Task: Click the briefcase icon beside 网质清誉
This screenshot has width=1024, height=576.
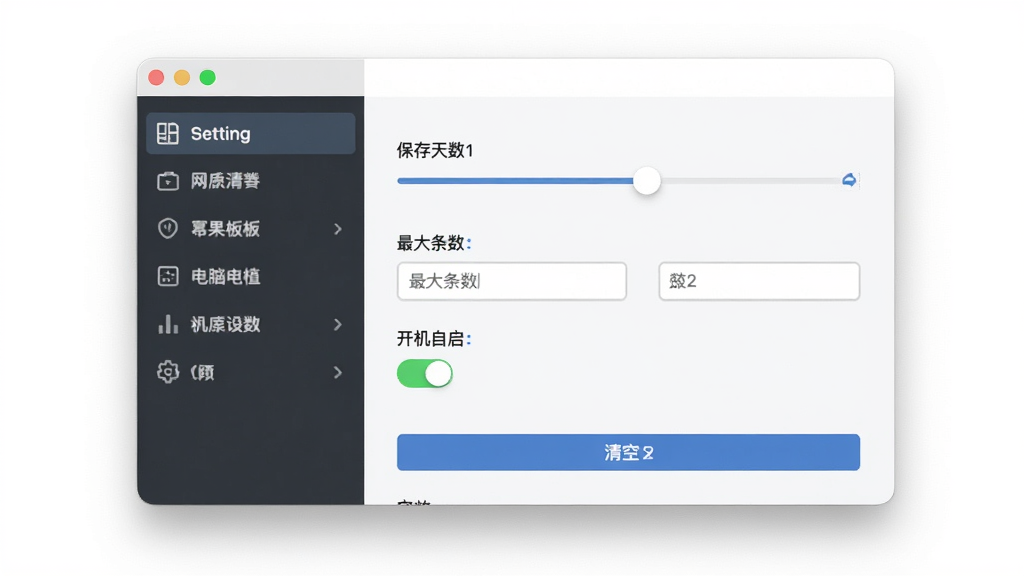Action: [x=168, y=181]
